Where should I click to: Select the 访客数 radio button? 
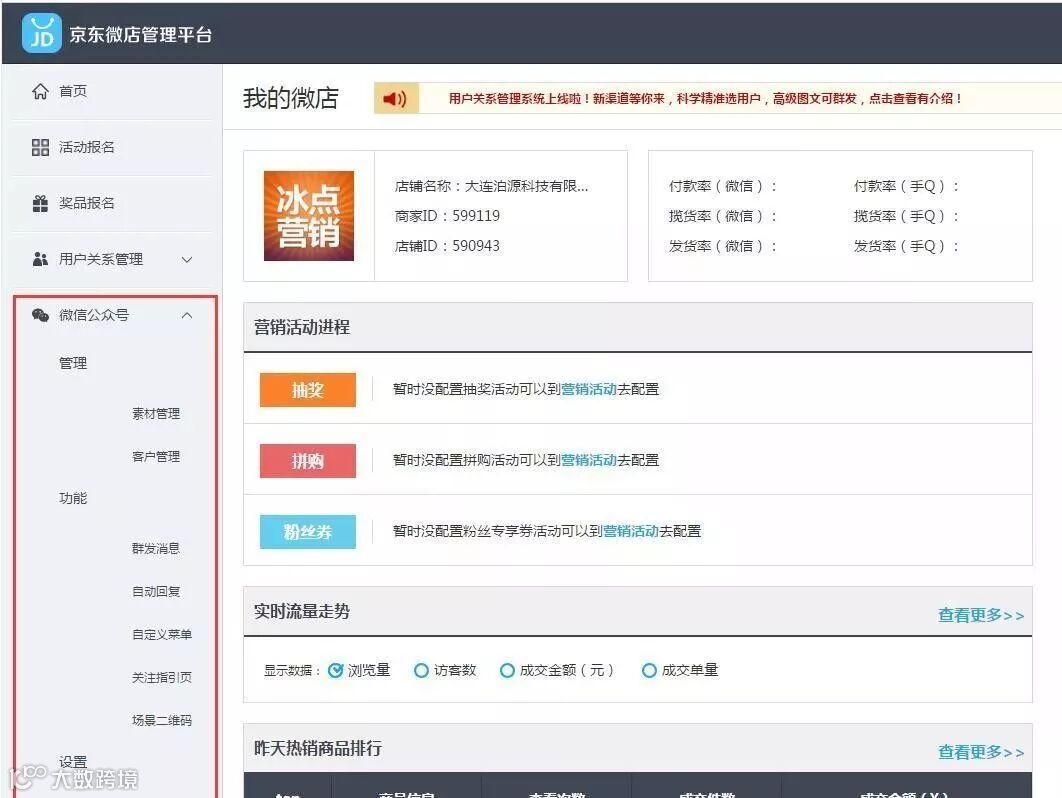pyautogui.click(x=421, y=671)
